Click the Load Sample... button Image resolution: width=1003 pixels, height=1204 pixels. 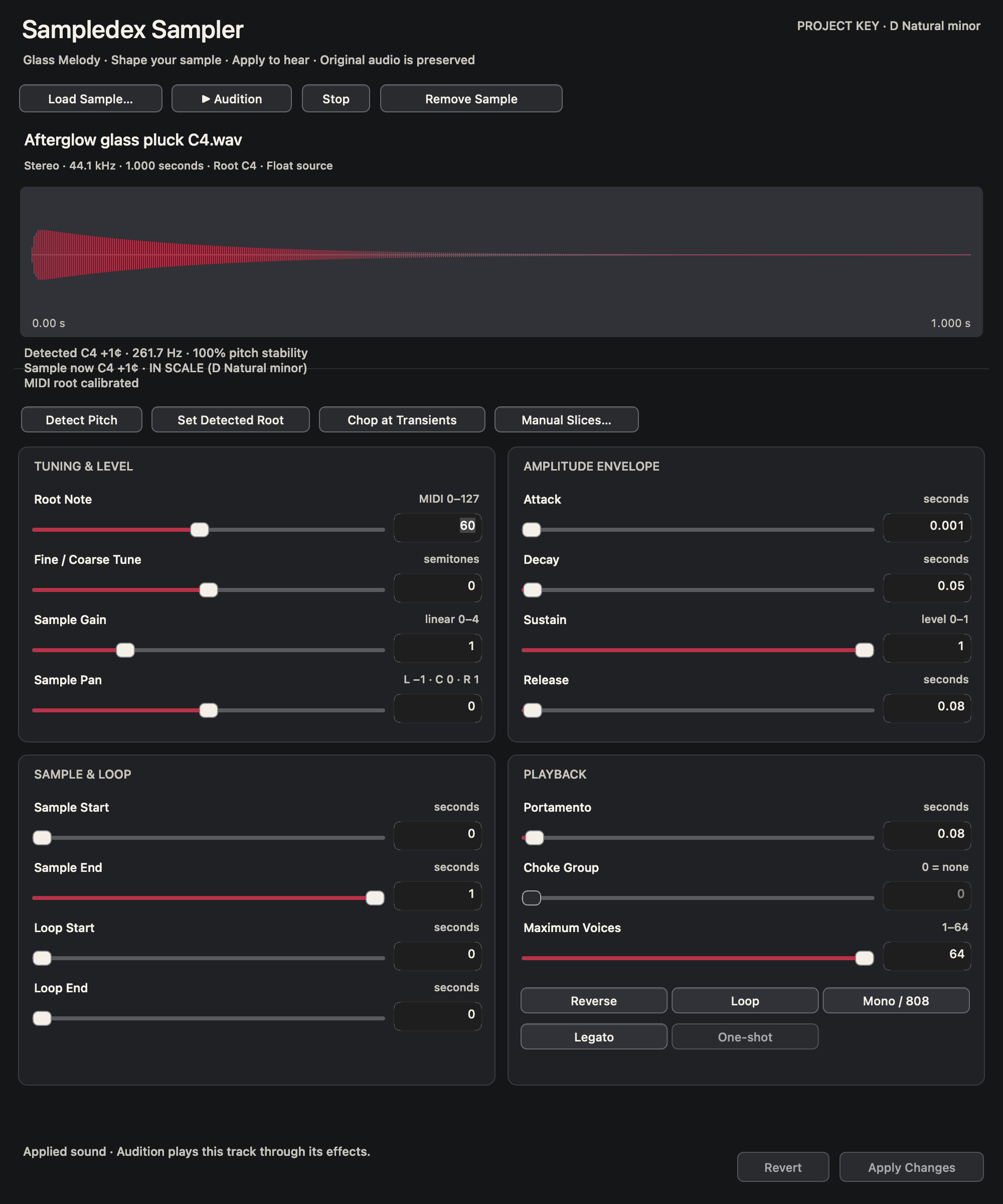pyautogui.click(x=91, y=99)
